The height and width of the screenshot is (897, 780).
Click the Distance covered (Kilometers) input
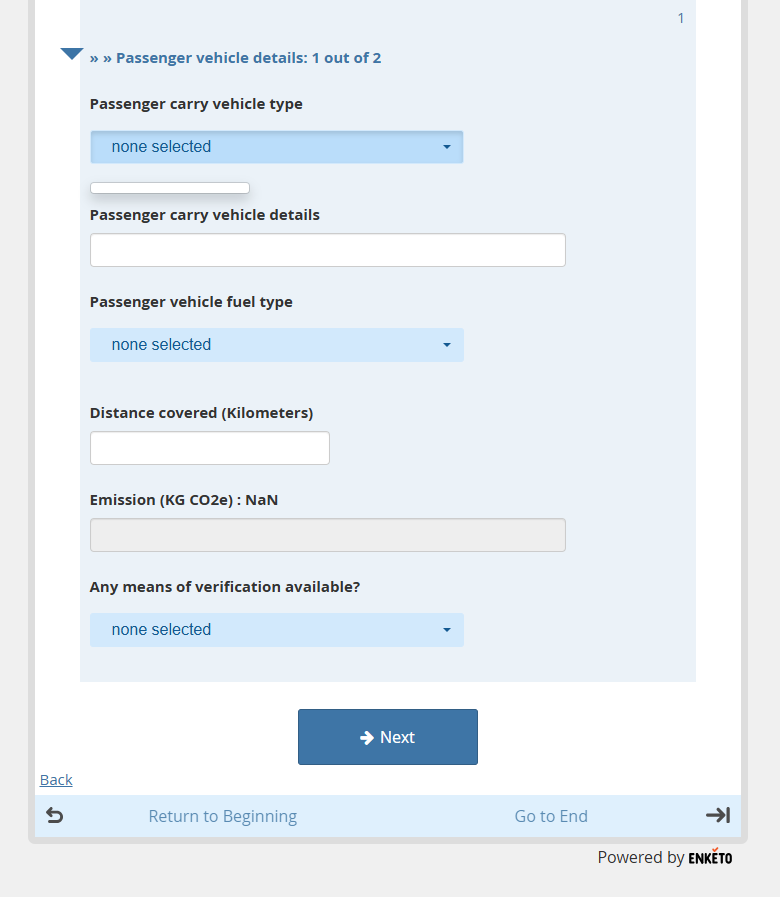pyautogui.click(x=210, y=448)
